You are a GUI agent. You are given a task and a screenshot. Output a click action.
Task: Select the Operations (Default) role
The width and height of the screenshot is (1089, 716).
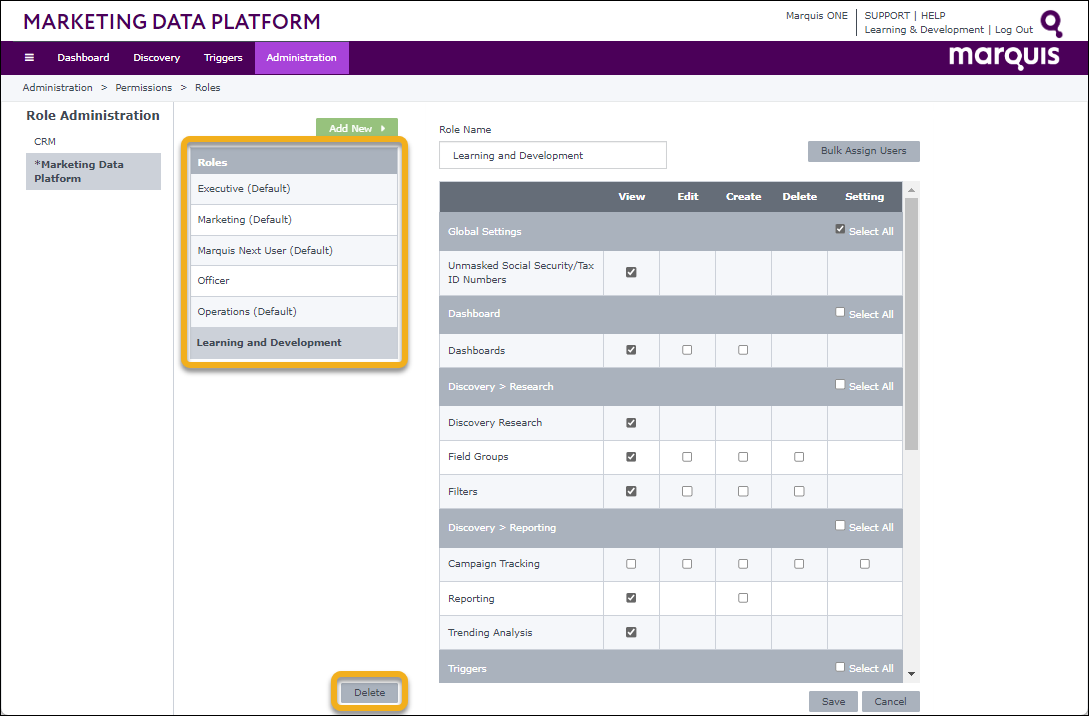[x=294, y=312]
